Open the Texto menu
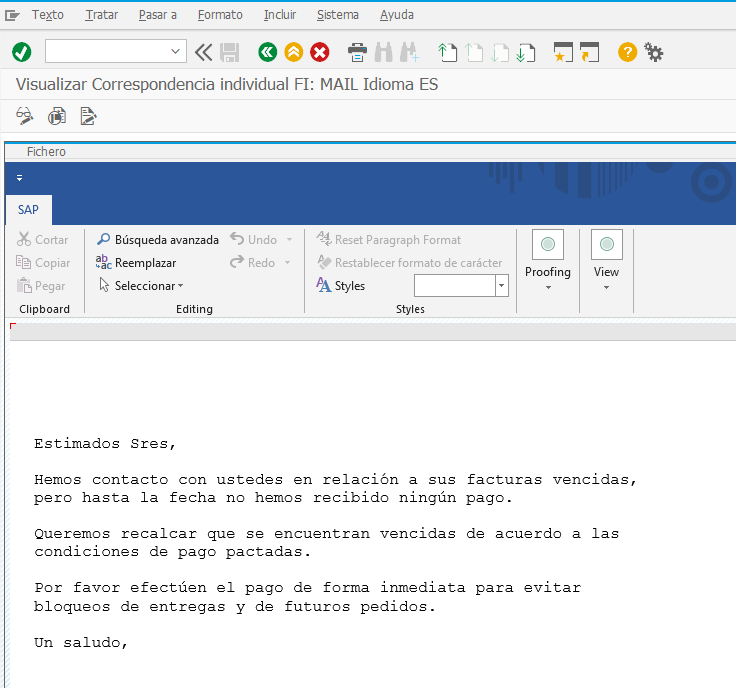 click(x=47, y=15)
